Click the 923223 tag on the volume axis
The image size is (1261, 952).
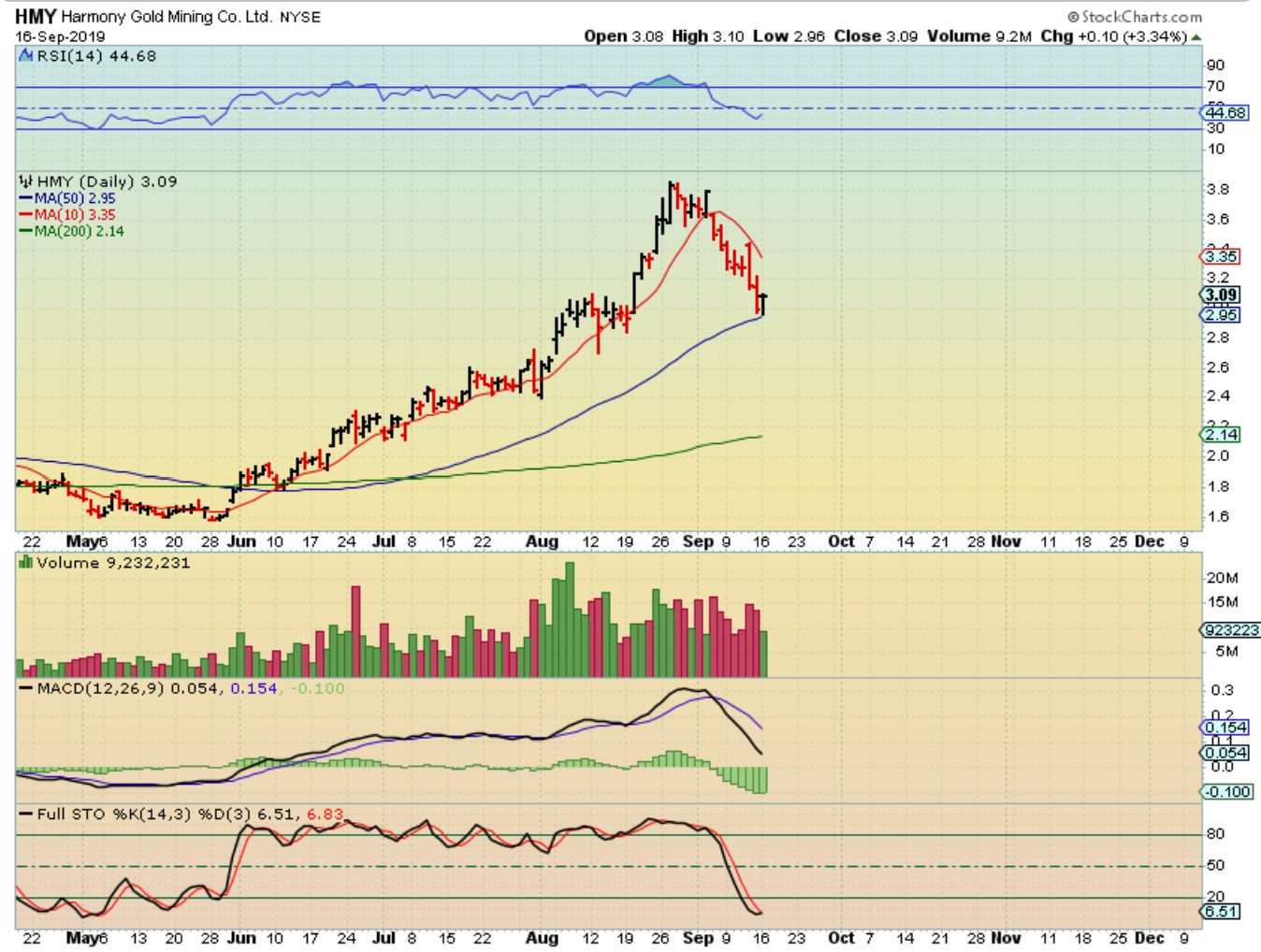(x=1232, y=630)
